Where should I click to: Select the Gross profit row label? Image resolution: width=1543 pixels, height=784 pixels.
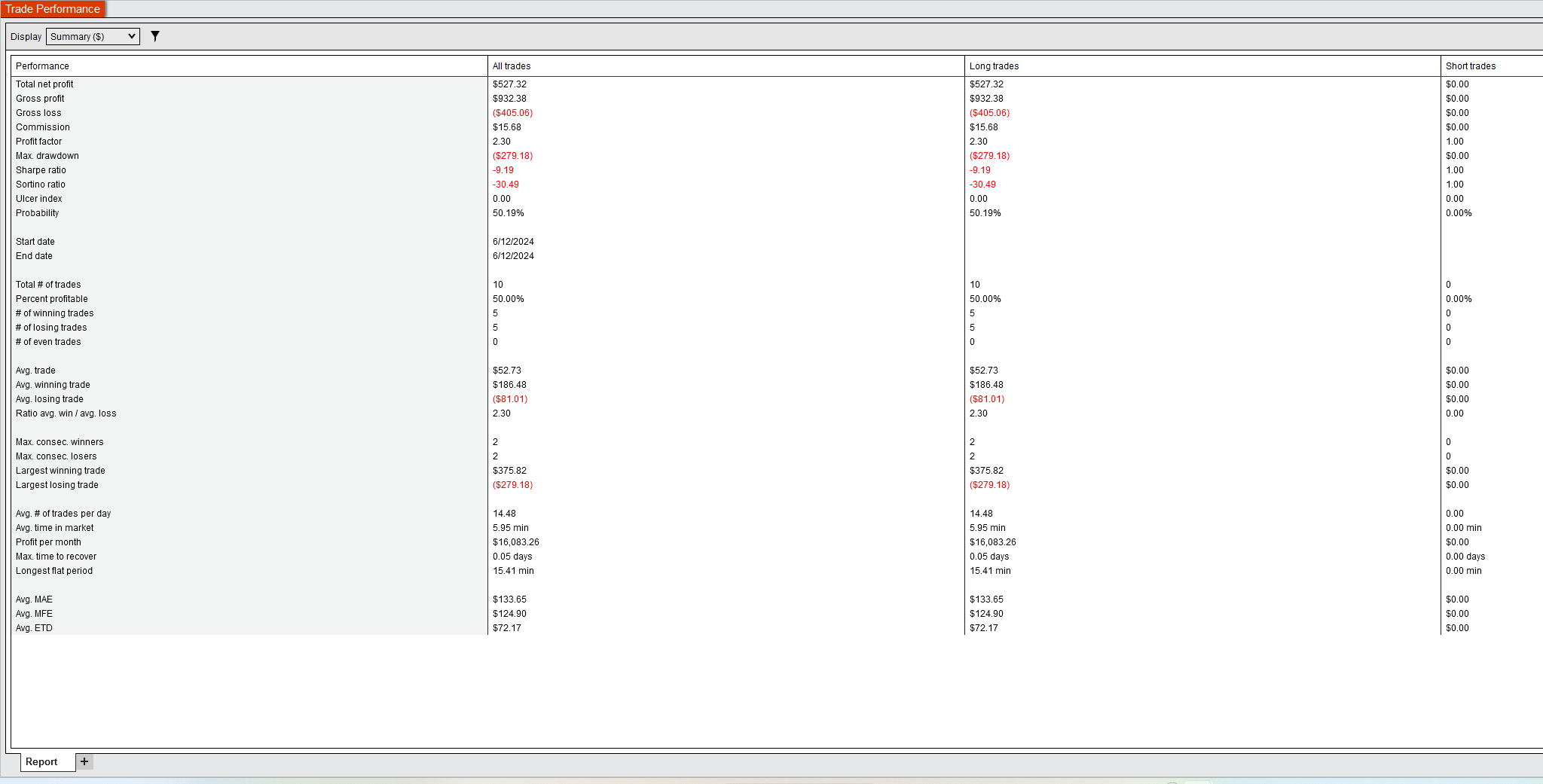coord(40,99)
